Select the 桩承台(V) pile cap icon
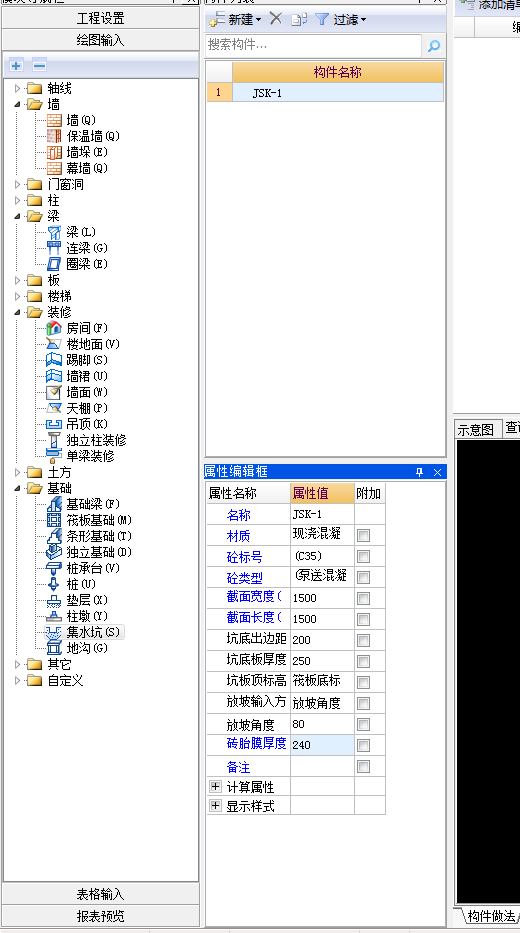The width and height of the screenshot is (520, 933). pos(54,568)
